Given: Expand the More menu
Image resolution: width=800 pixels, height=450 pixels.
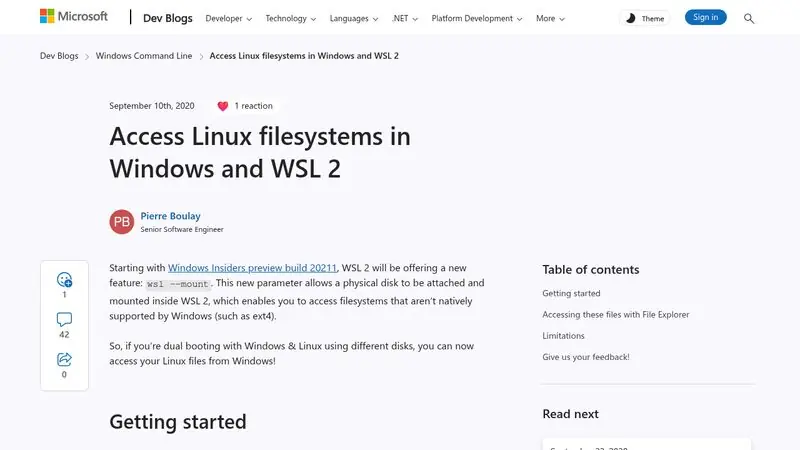Looking at the screenshot, I should pyautogui.click(x=550, y=18).
